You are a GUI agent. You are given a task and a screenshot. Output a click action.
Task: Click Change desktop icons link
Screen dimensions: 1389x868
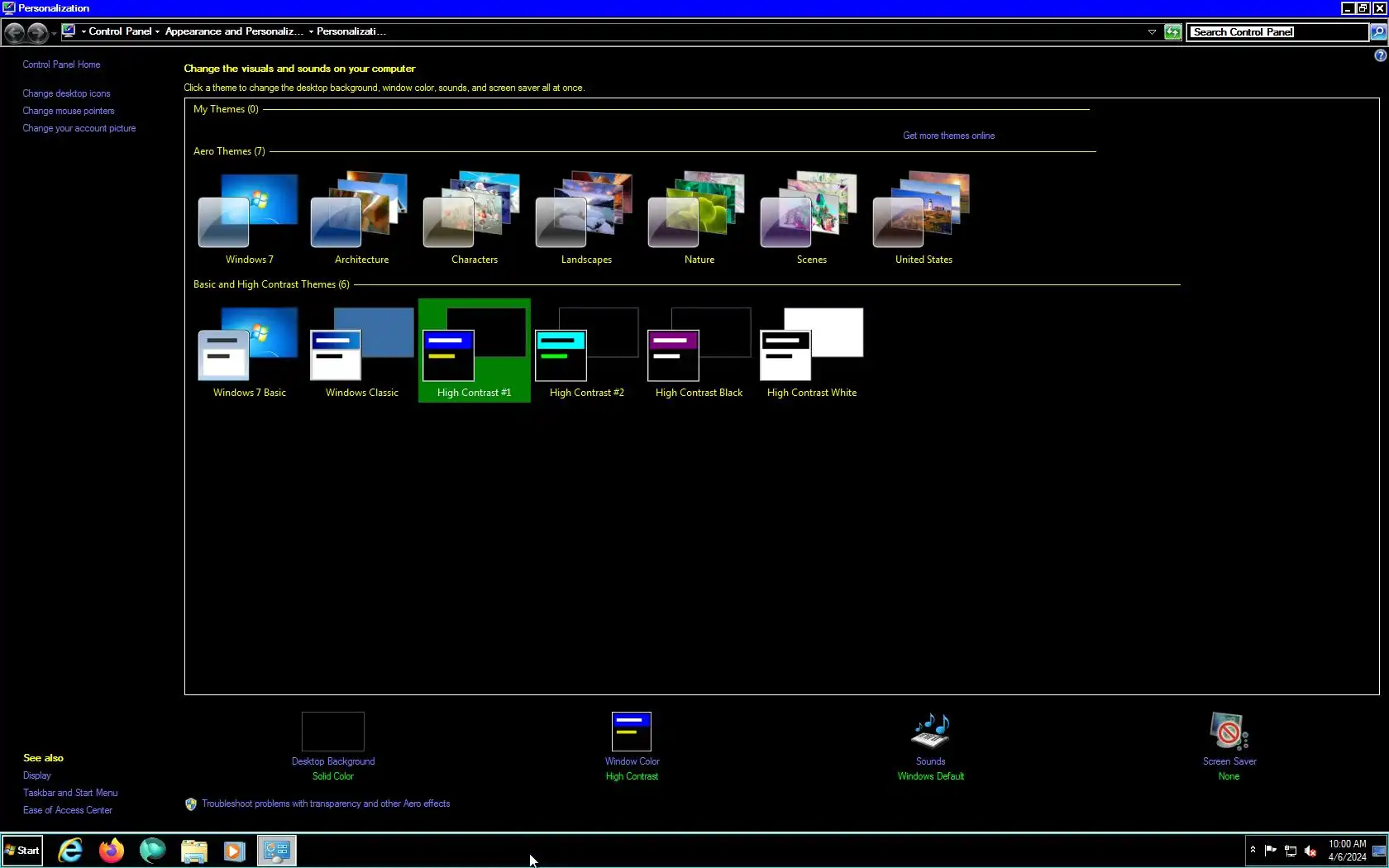66,93
